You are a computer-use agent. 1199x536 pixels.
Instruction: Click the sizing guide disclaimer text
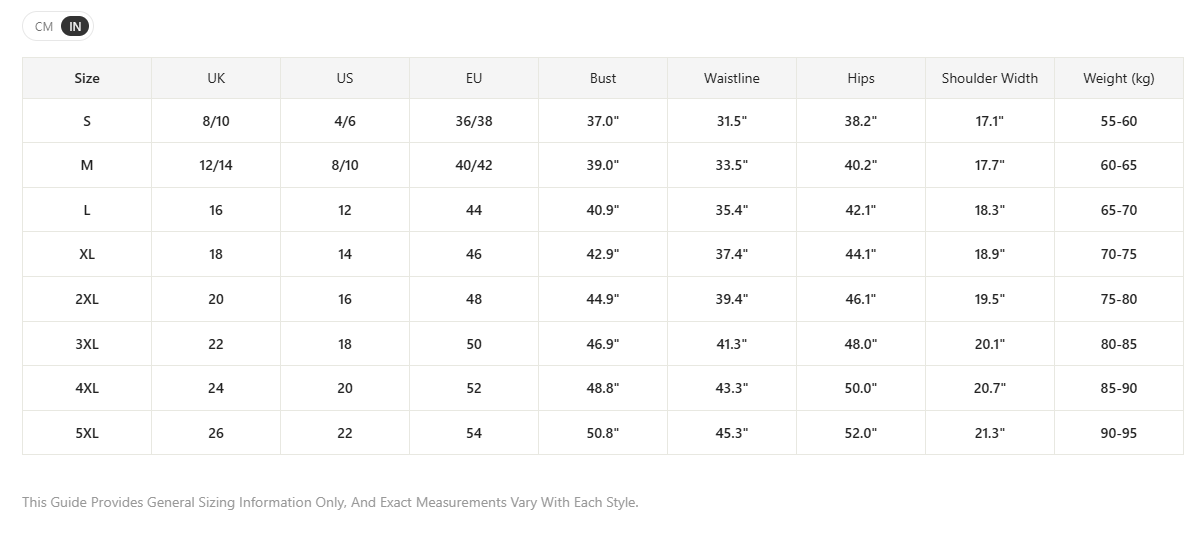coord(330,502)
